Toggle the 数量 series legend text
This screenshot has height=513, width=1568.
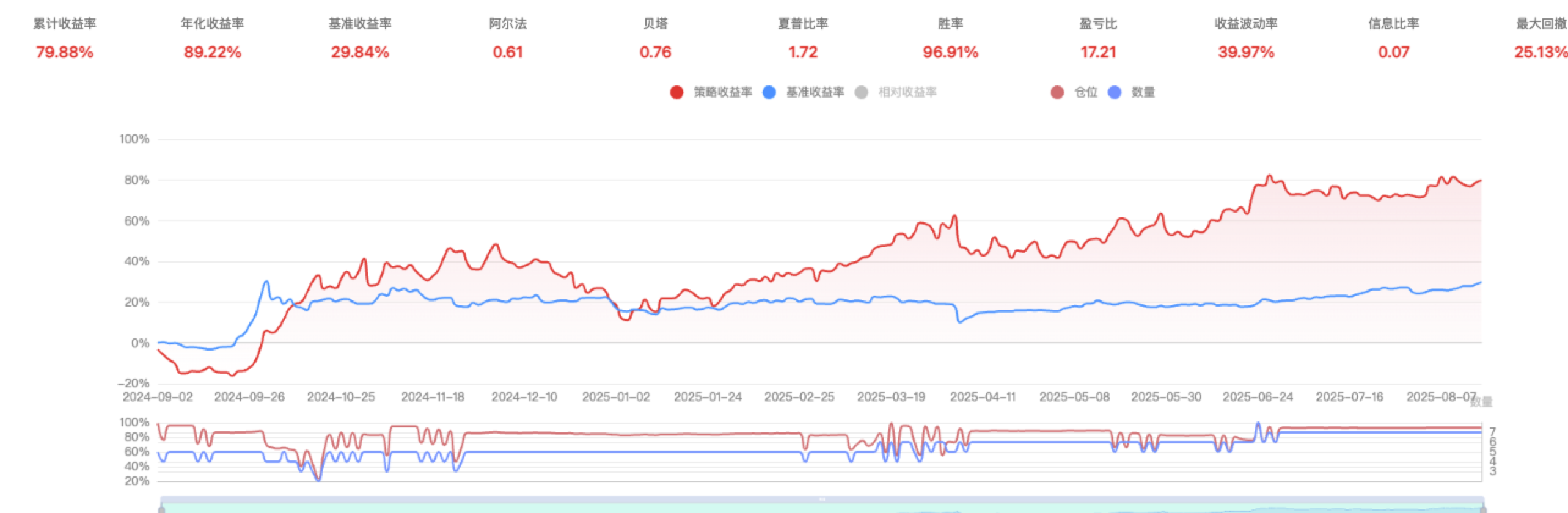[x=1143, y=92]
